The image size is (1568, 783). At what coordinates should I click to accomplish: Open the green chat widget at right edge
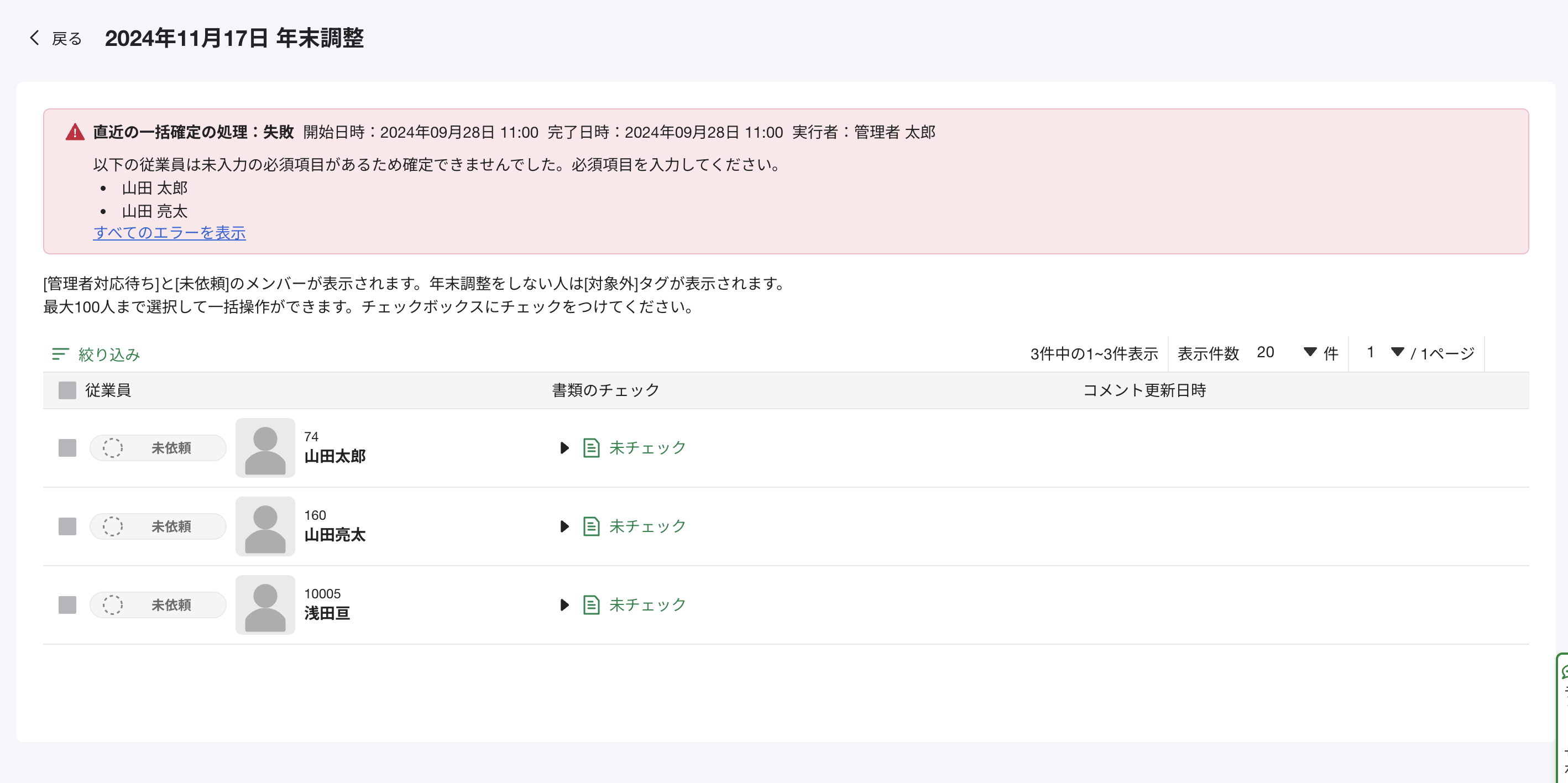[1562, 672]
